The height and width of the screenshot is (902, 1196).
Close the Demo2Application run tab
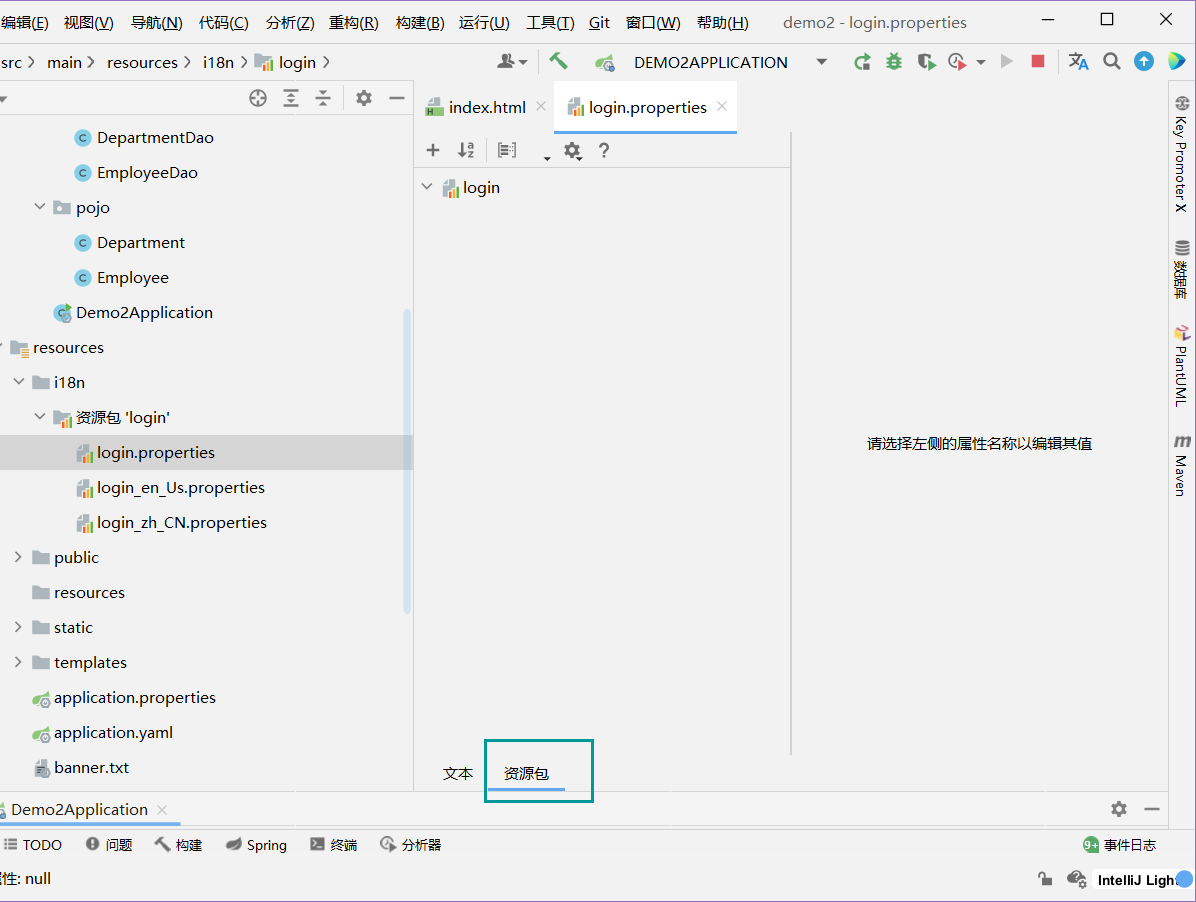coord(162,810)
